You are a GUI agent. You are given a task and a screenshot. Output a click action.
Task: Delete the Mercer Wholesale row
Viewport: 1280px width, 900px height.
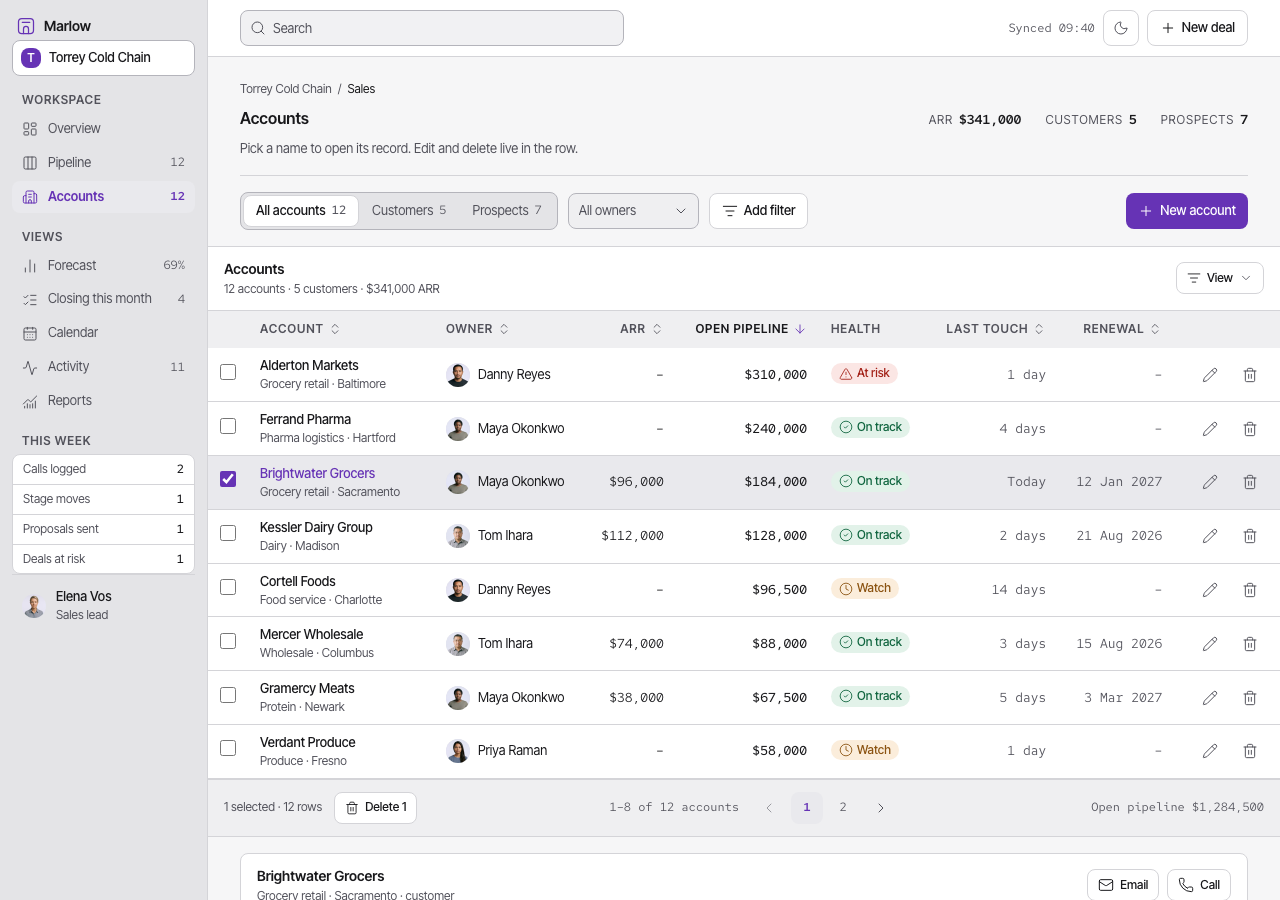coord(1250,643)
